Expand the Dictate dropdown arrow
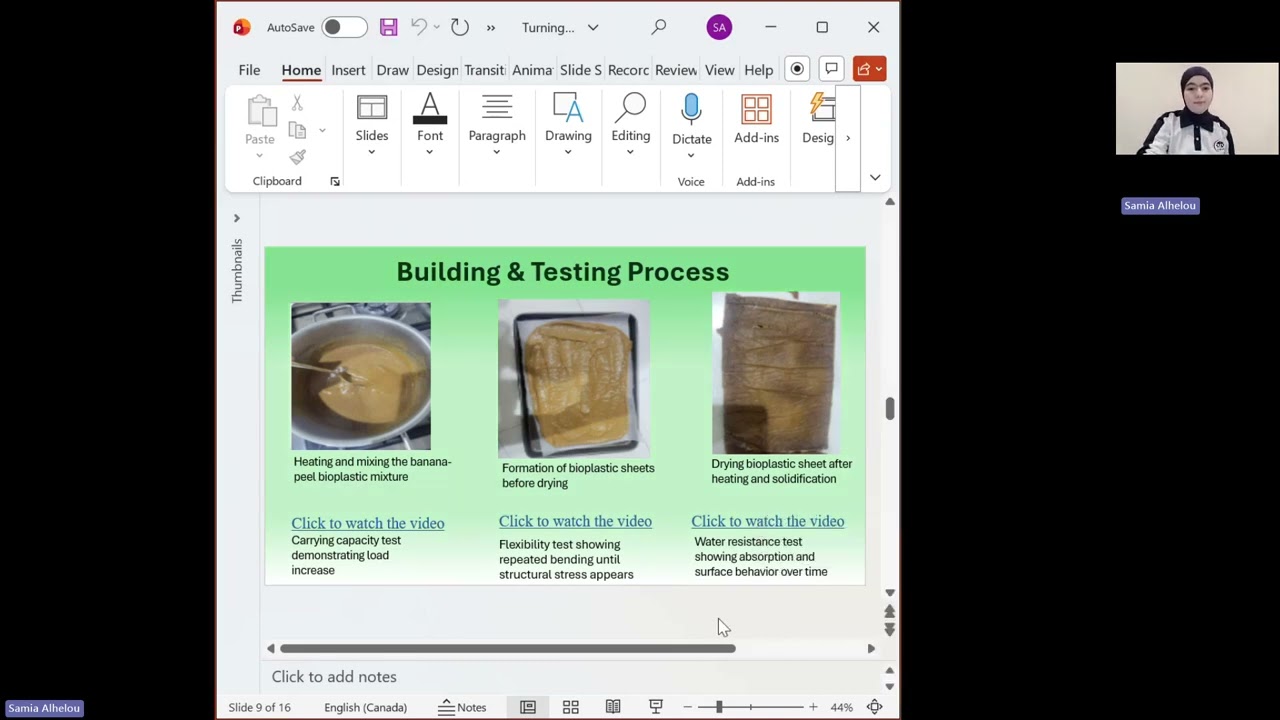The image size is (1280, 720). coord(691,155)
